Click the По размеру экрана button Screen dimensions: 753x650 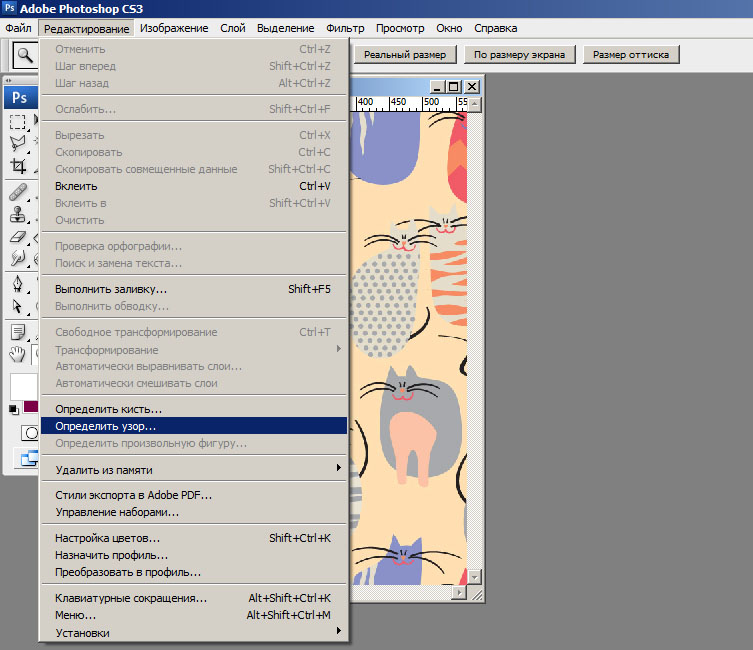[519, 55]
